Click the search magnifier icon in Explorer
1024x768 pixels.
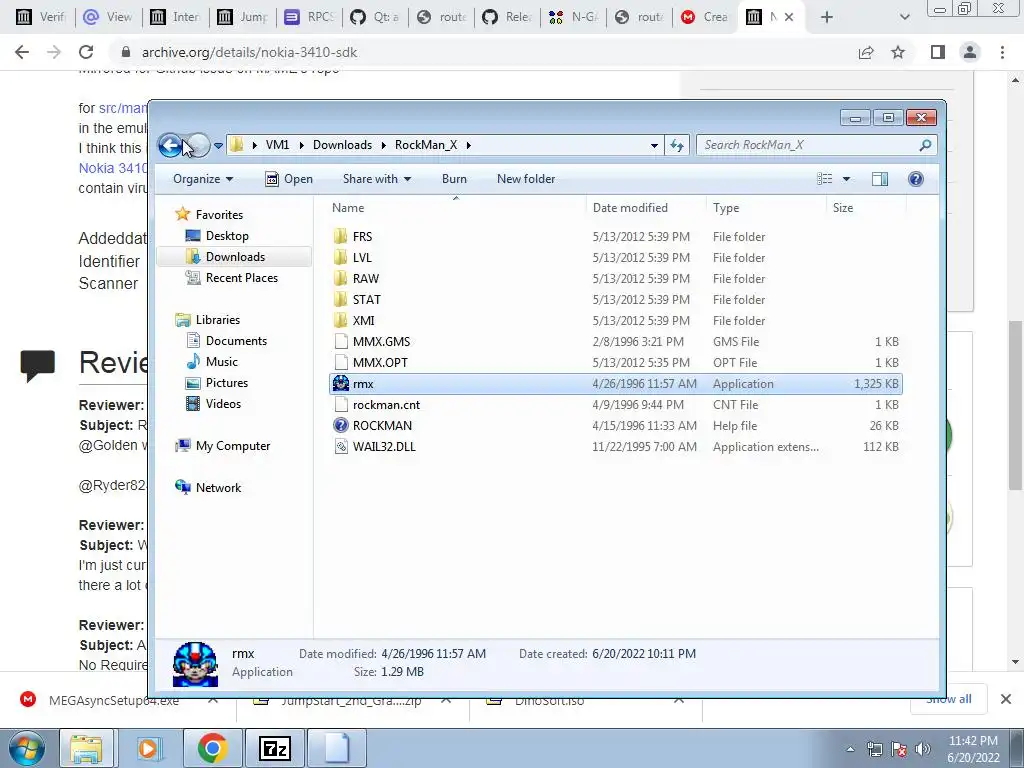point(925,145)
